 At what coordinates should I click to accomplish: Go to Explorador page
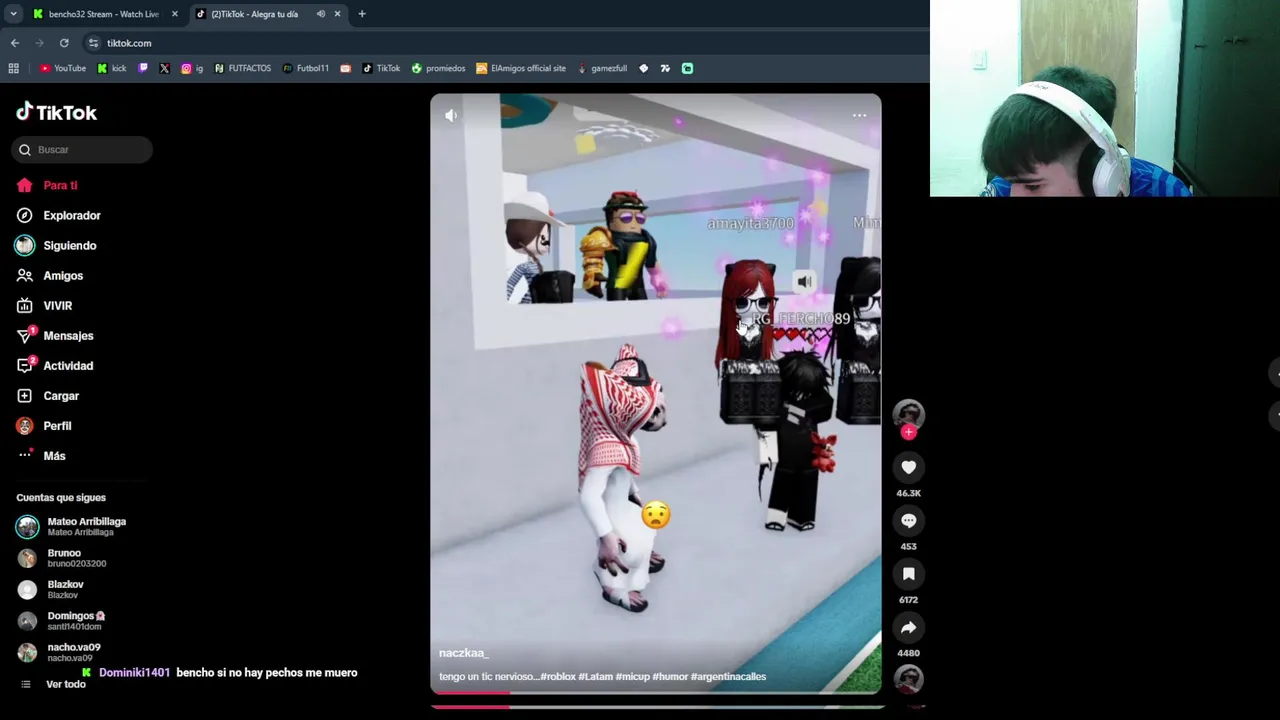pyautogui.click(x=58, y=215)
